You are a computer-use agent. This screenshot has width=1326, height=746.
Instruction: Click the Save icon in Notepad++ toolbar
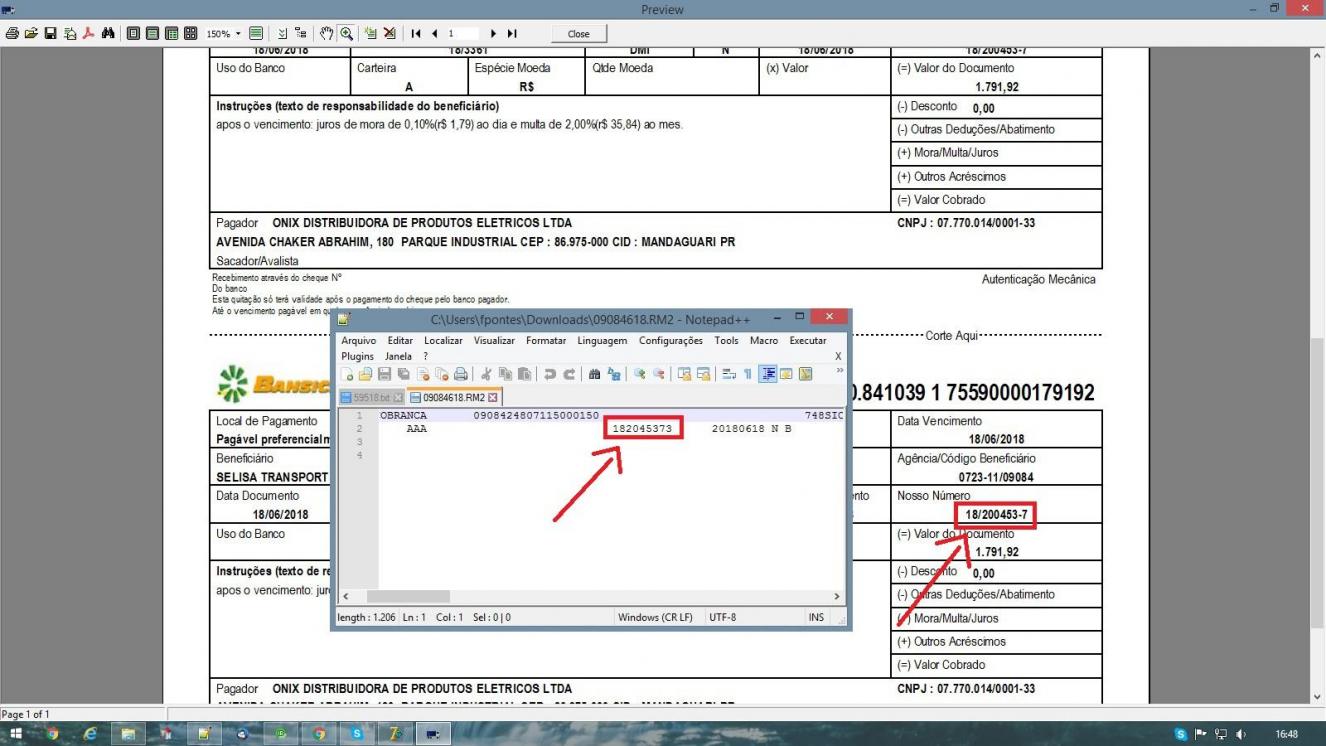384,374
